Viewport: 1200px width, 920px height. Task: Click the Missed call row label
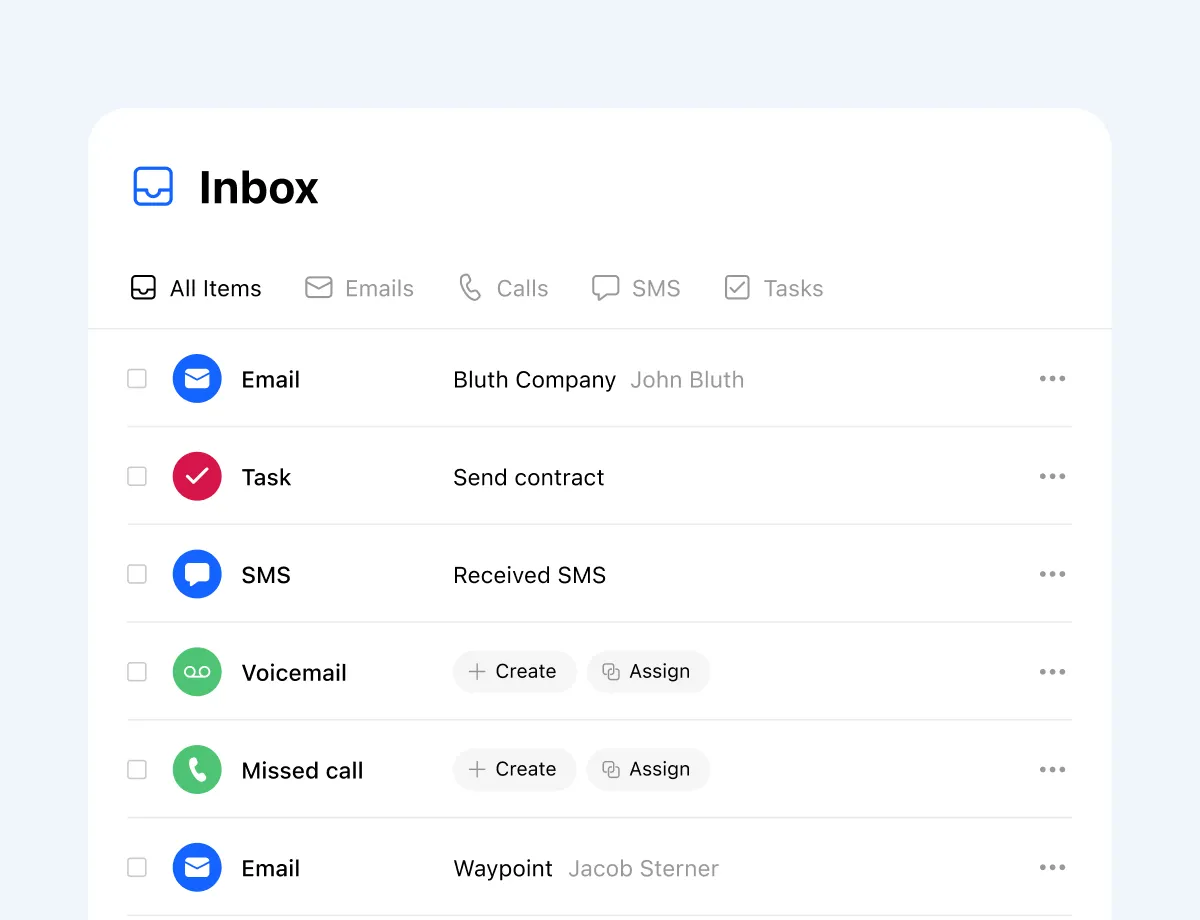(302, 771)
